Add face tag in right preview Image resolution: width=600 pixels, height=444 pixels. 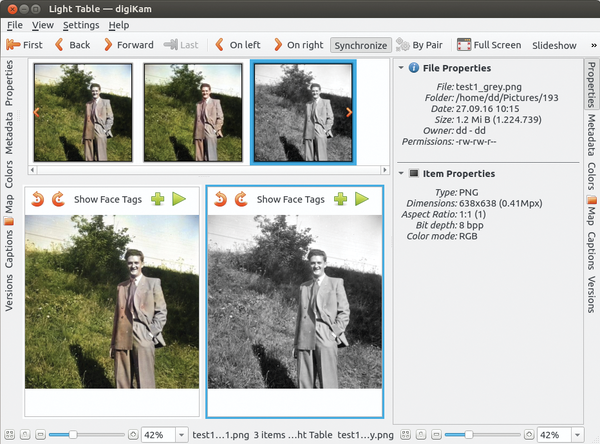coord(341,199)
